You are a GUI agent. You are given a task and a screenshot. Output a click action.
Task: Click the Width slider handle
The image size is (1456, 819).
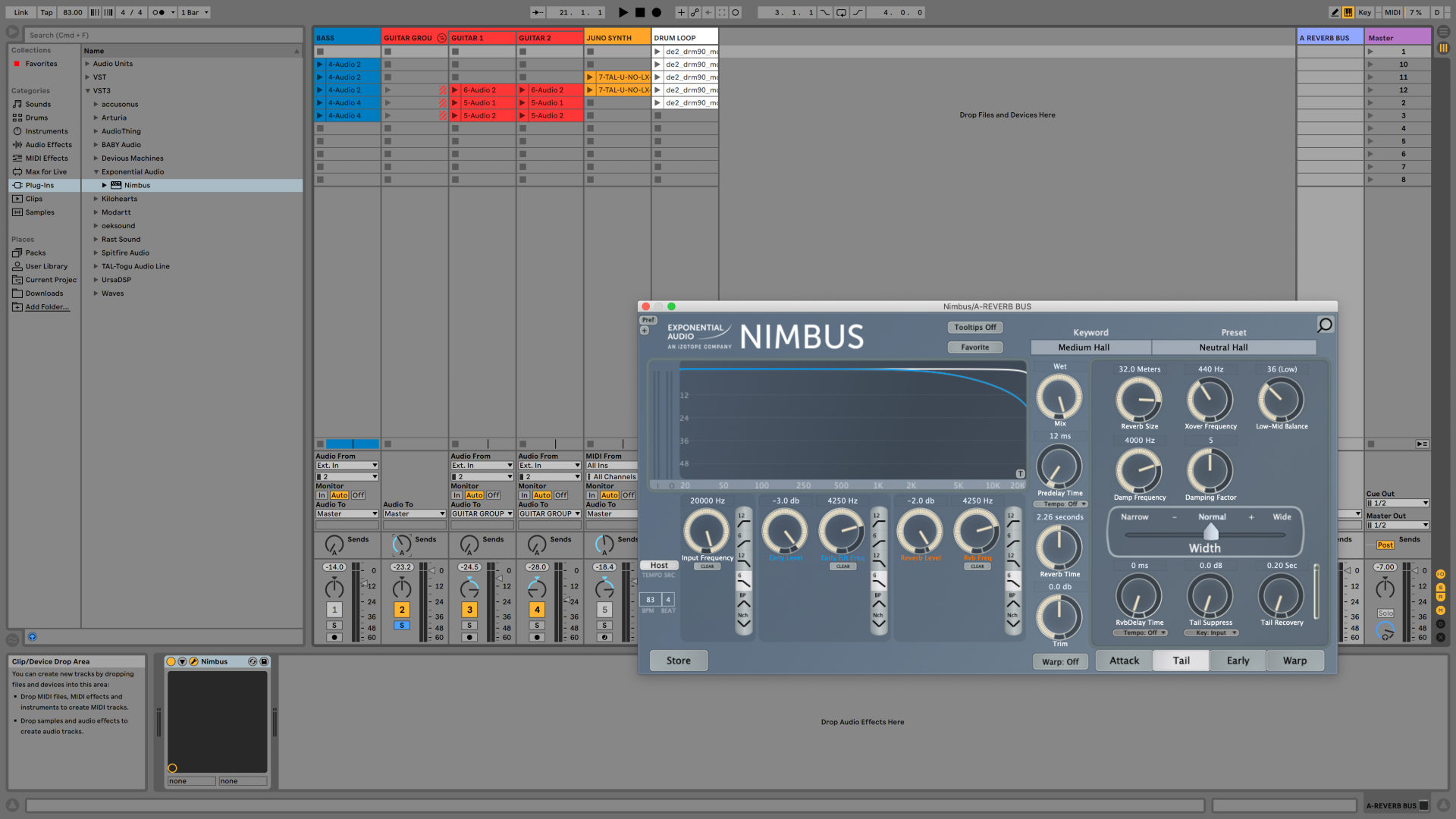pyautogui.click(x=1210, y=532)
